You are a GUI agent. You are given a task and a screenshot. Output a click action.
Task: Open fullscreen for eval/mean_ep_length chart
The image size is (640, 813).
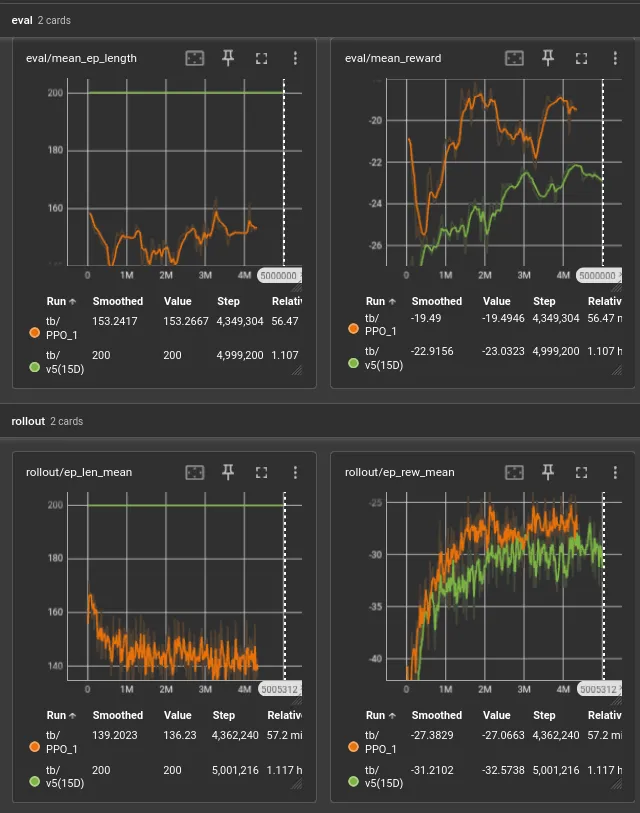pos(261,59)
